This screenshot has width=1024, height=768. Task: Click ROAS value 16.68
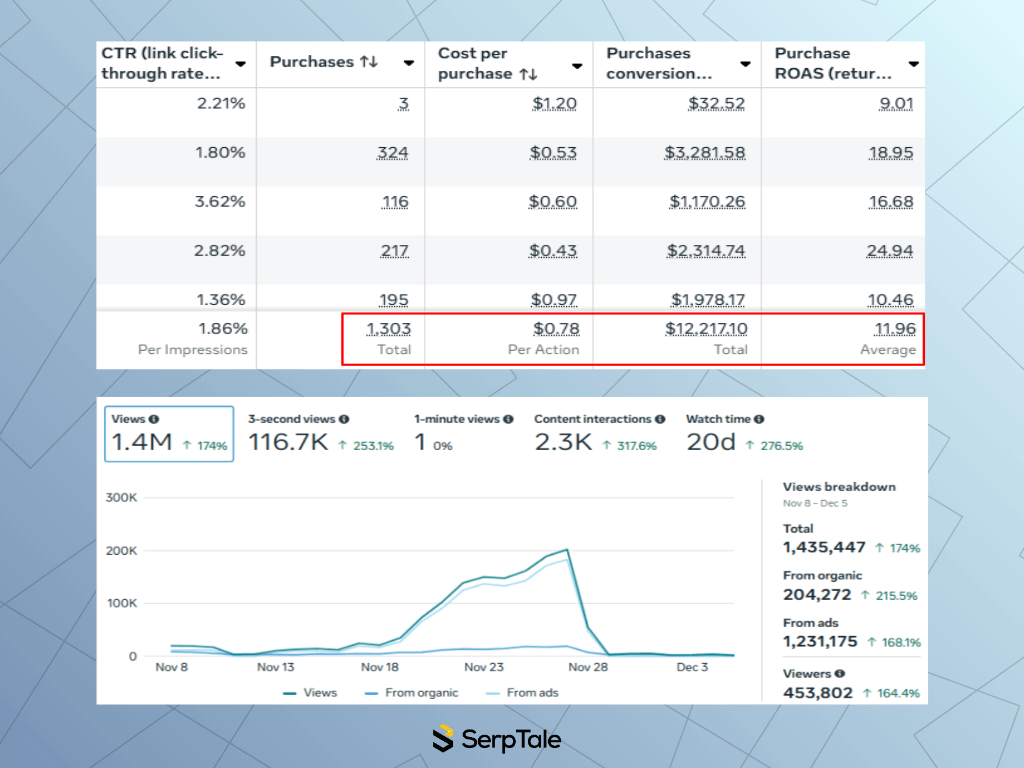891,202
